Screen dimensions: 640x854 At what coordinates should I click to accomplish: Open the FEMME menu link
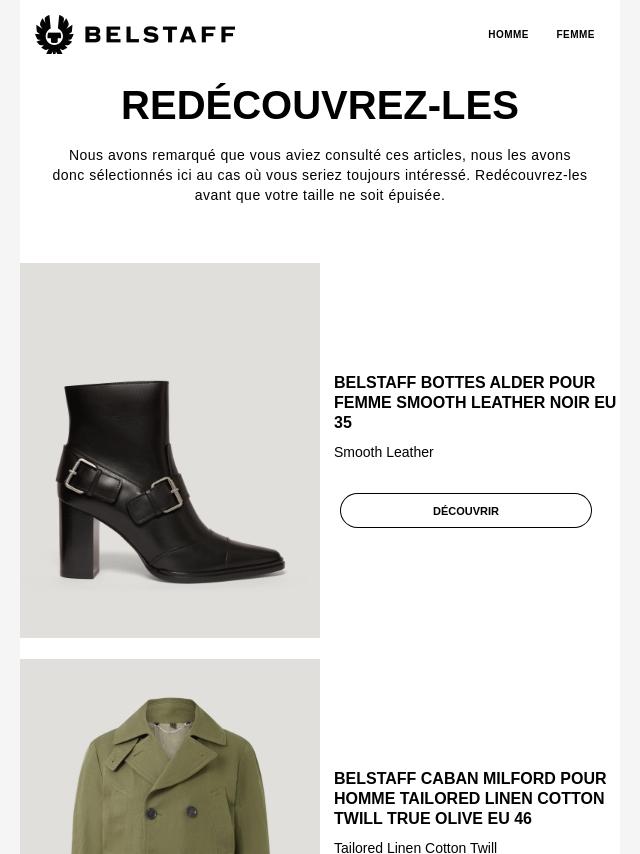575,34
